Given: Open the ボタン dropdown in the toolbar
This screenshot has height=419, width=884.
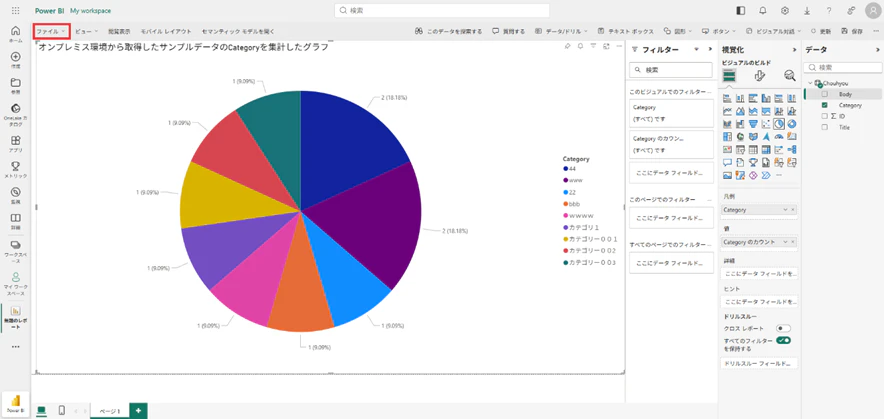Looking at the screenshot, I should (720, 32).
